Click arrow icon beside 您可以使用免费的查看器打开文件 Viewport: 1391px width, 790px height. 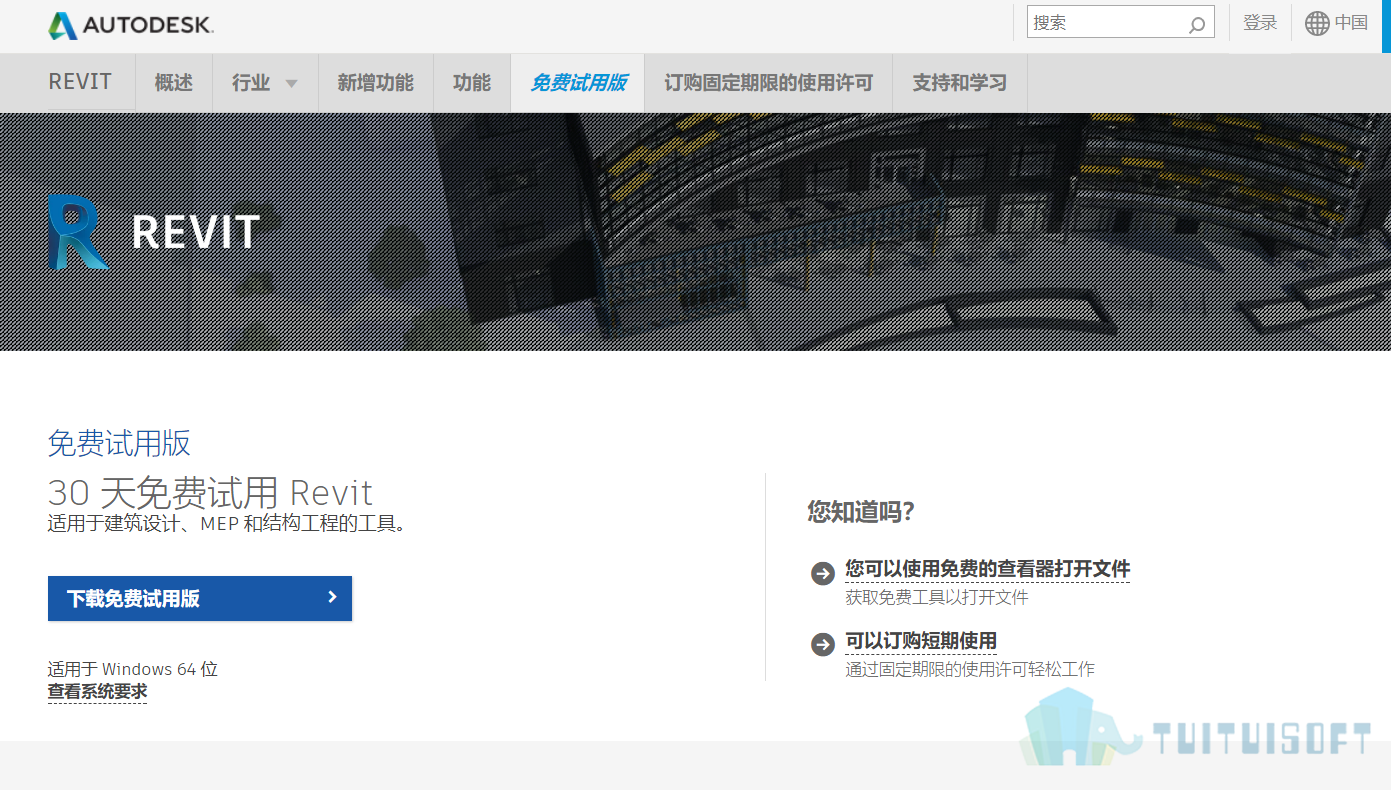pos(823,573)
